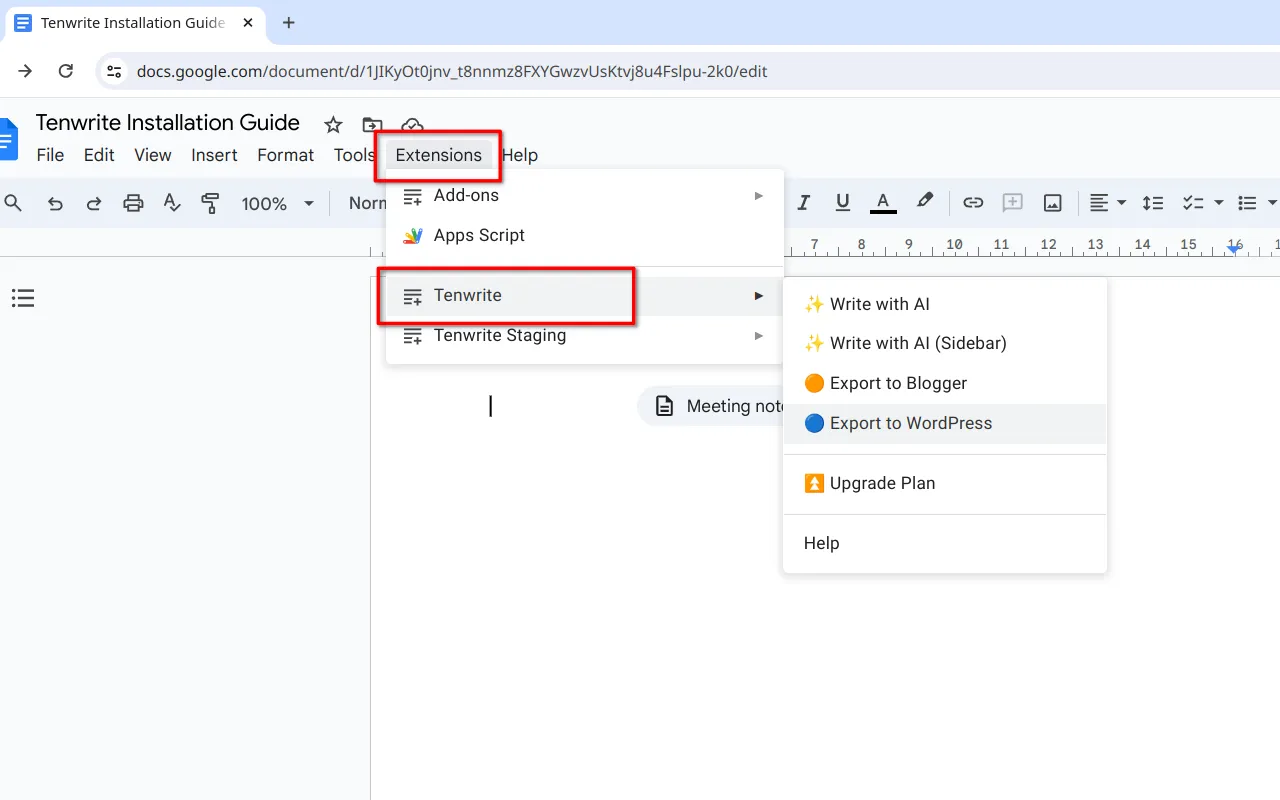Redo the last action
This screenshot has width=1280, height=800.
click(x=94, y=203)
